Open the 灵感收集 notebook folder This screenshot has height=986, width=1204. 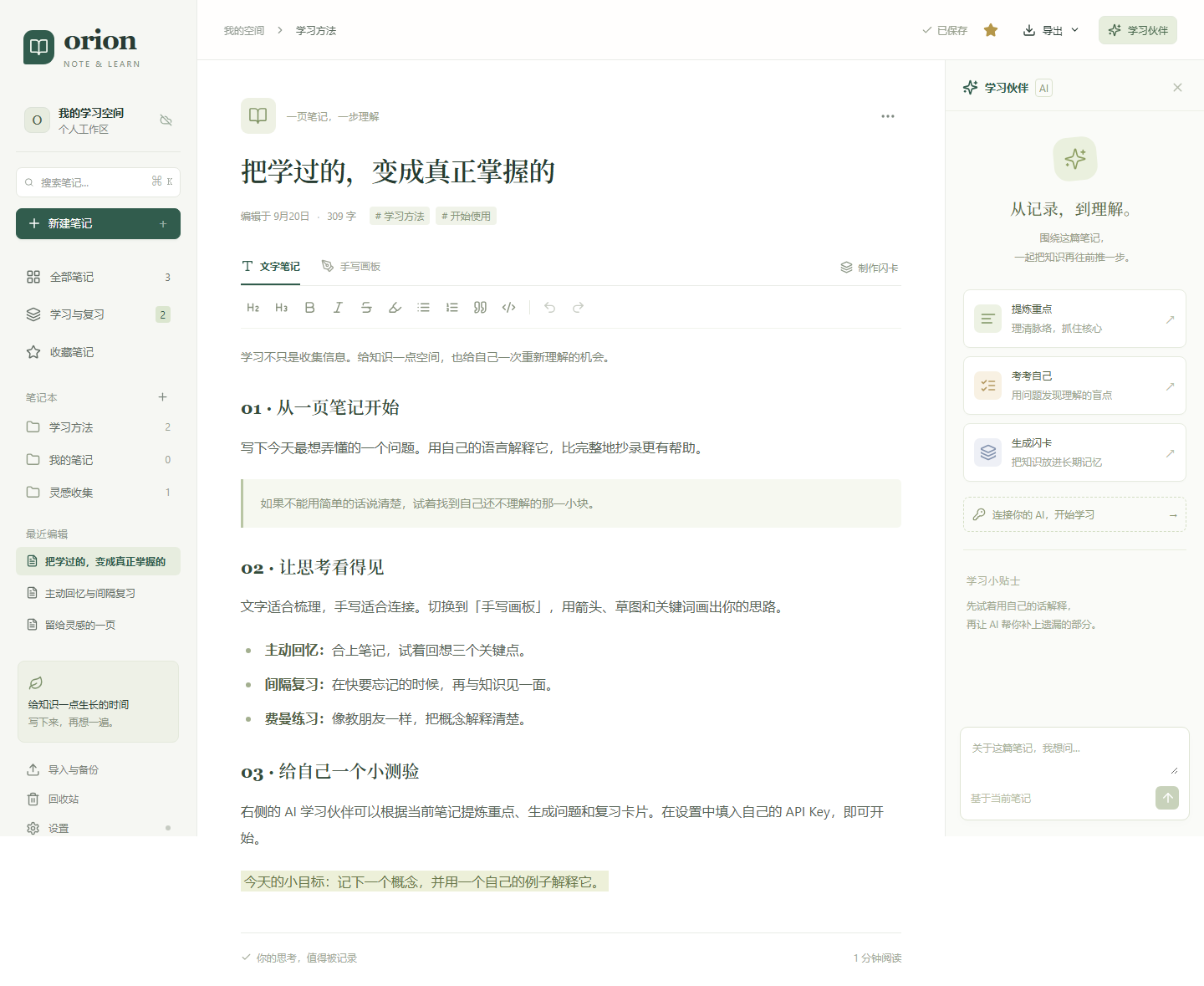click(x=98, y=493)
